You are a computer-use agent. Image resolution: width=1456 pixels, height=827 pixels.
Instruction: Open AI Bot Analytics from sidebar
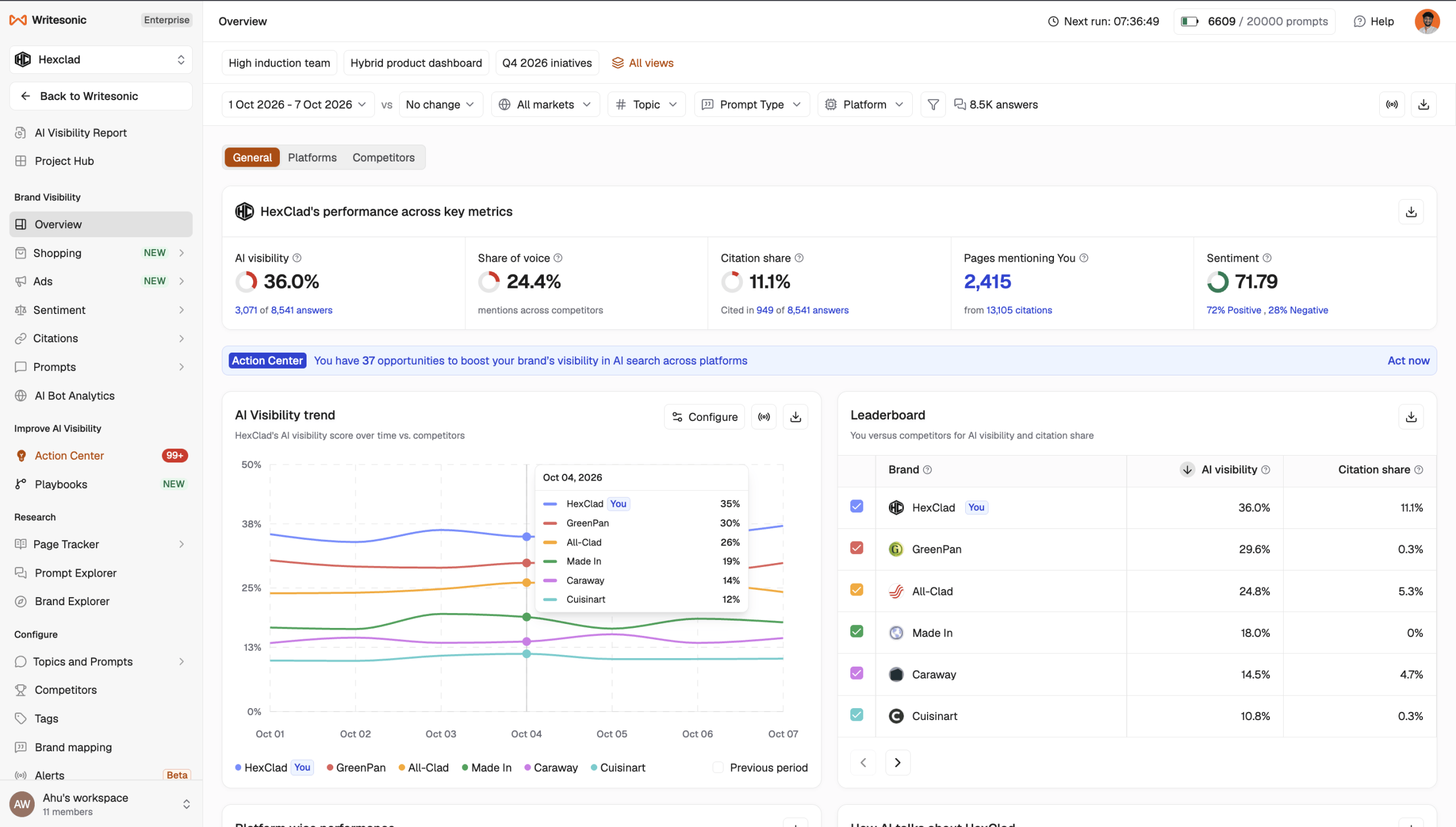point(74,396)
